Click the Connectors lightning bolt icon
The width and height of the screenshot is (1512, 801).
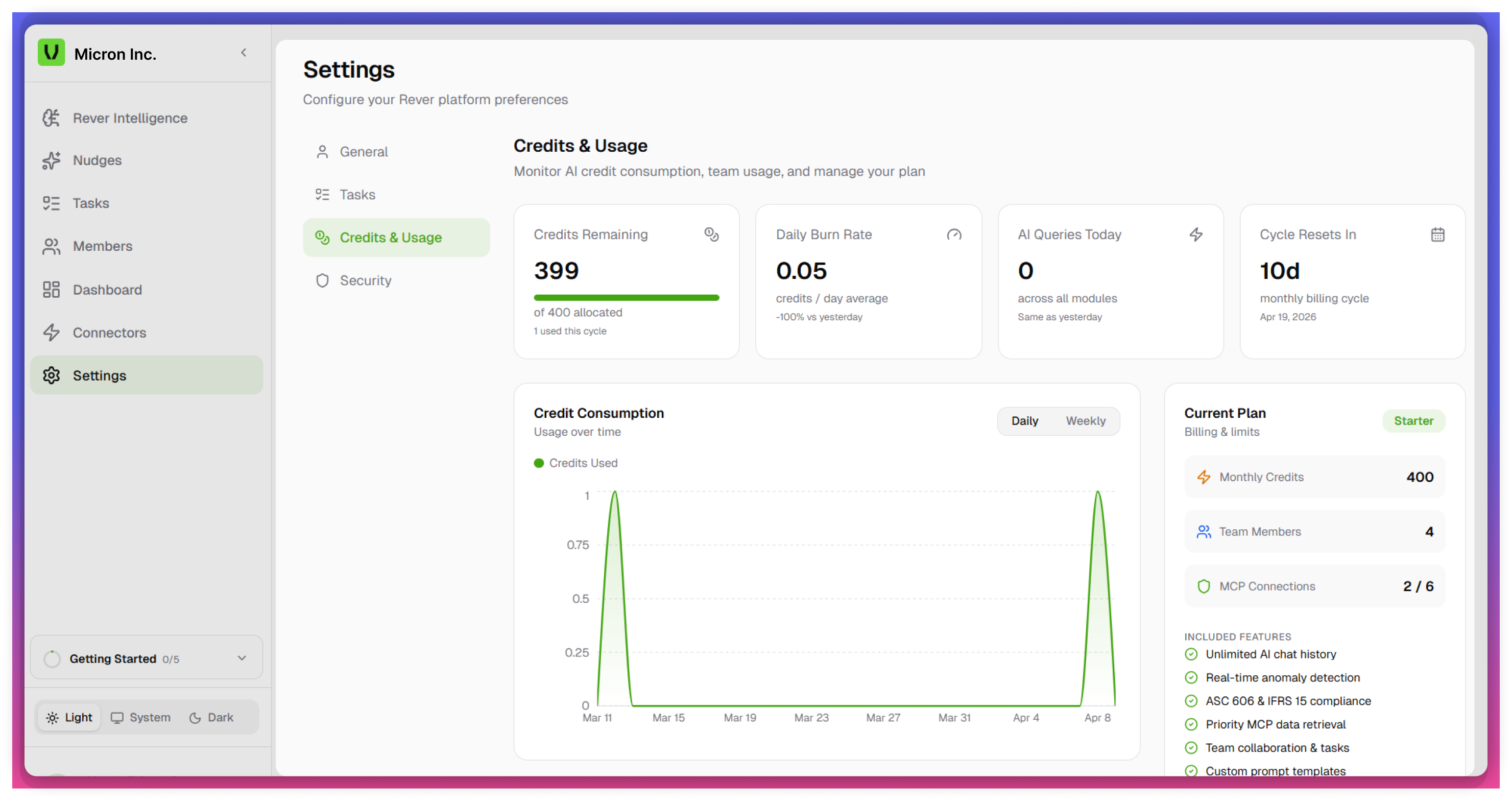(52, 333)
